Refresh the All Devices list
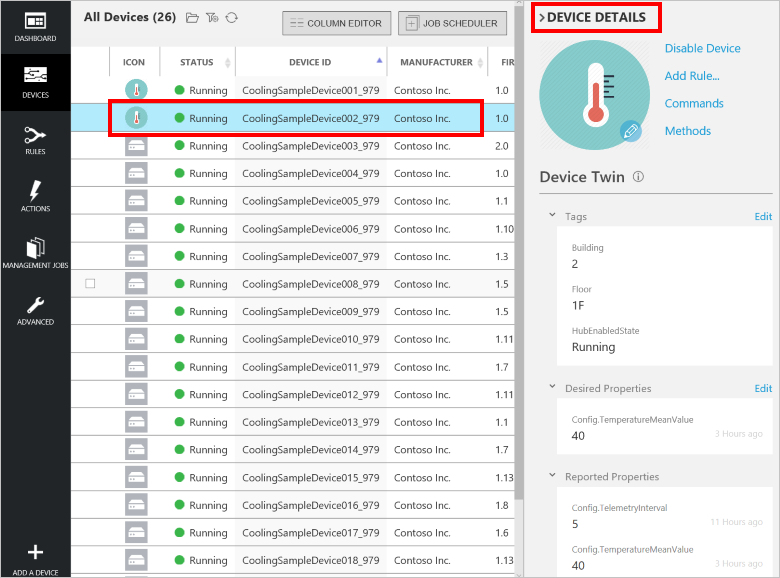This screenshot has height=578, width=780. point(232,18)
